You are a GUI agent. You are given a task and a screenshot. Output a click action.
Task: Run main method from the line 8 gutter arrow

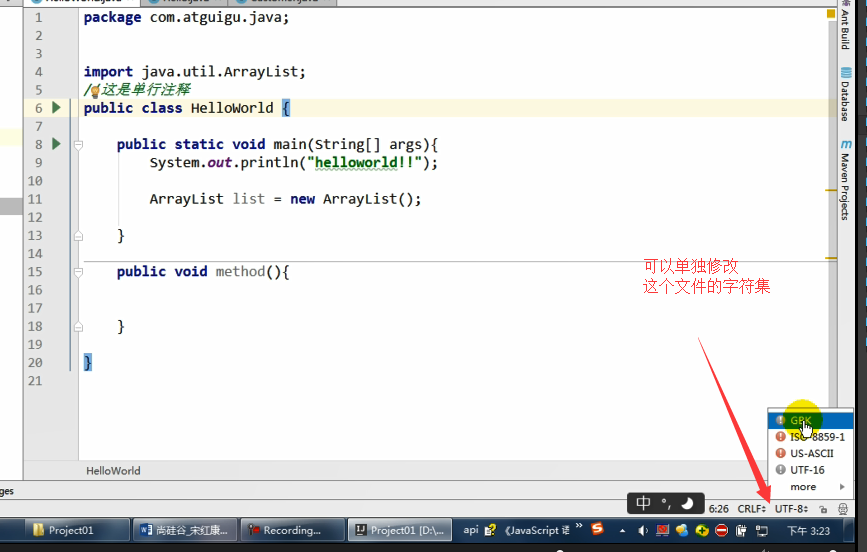(x=56, y=144)
